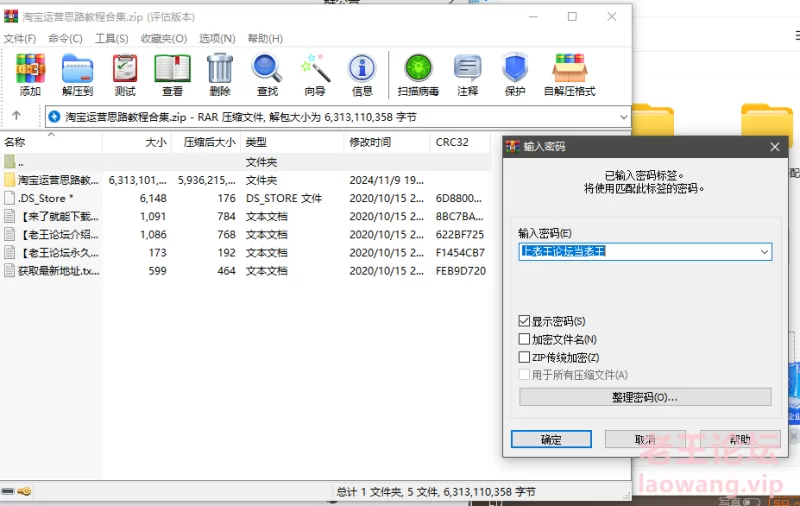Click the 保护 (Protect) shield icon
Screen dimensions: 800x506
[x=515, y=69]
